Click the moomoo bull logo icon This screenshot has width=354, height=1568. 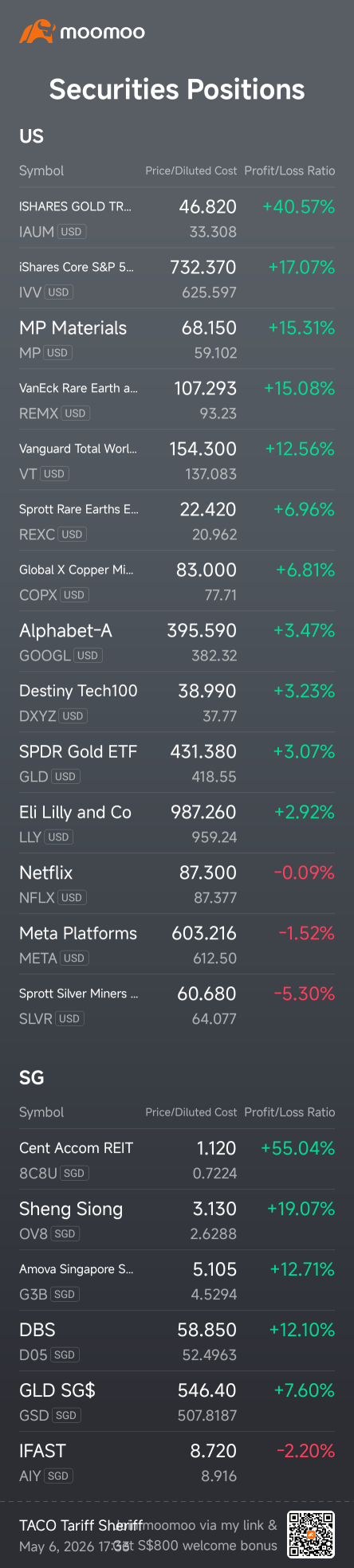37,32
